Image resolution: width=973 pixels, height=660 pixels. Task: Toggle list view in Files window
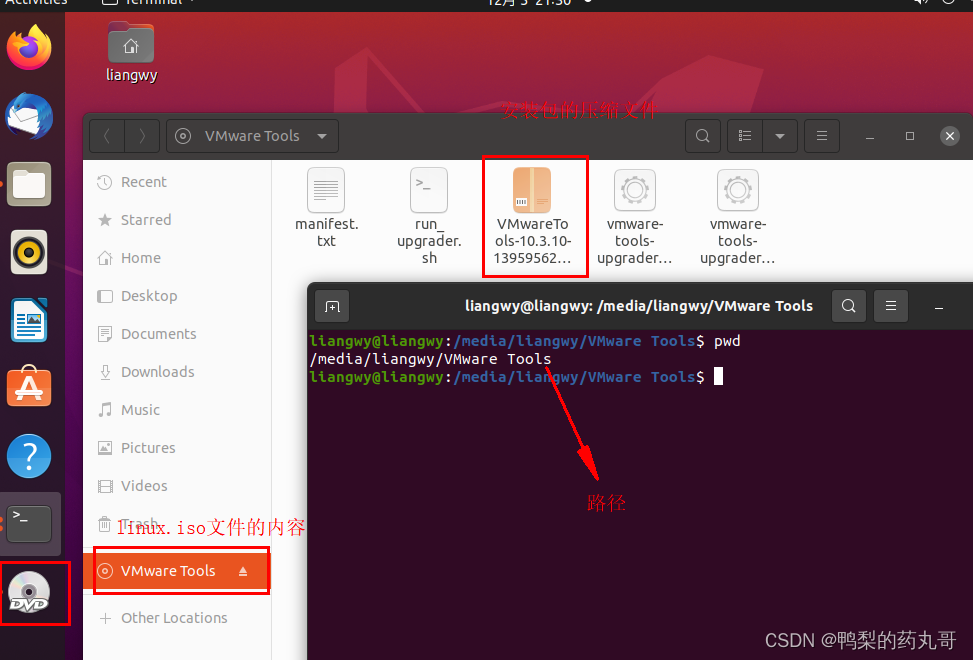[745, 136]
